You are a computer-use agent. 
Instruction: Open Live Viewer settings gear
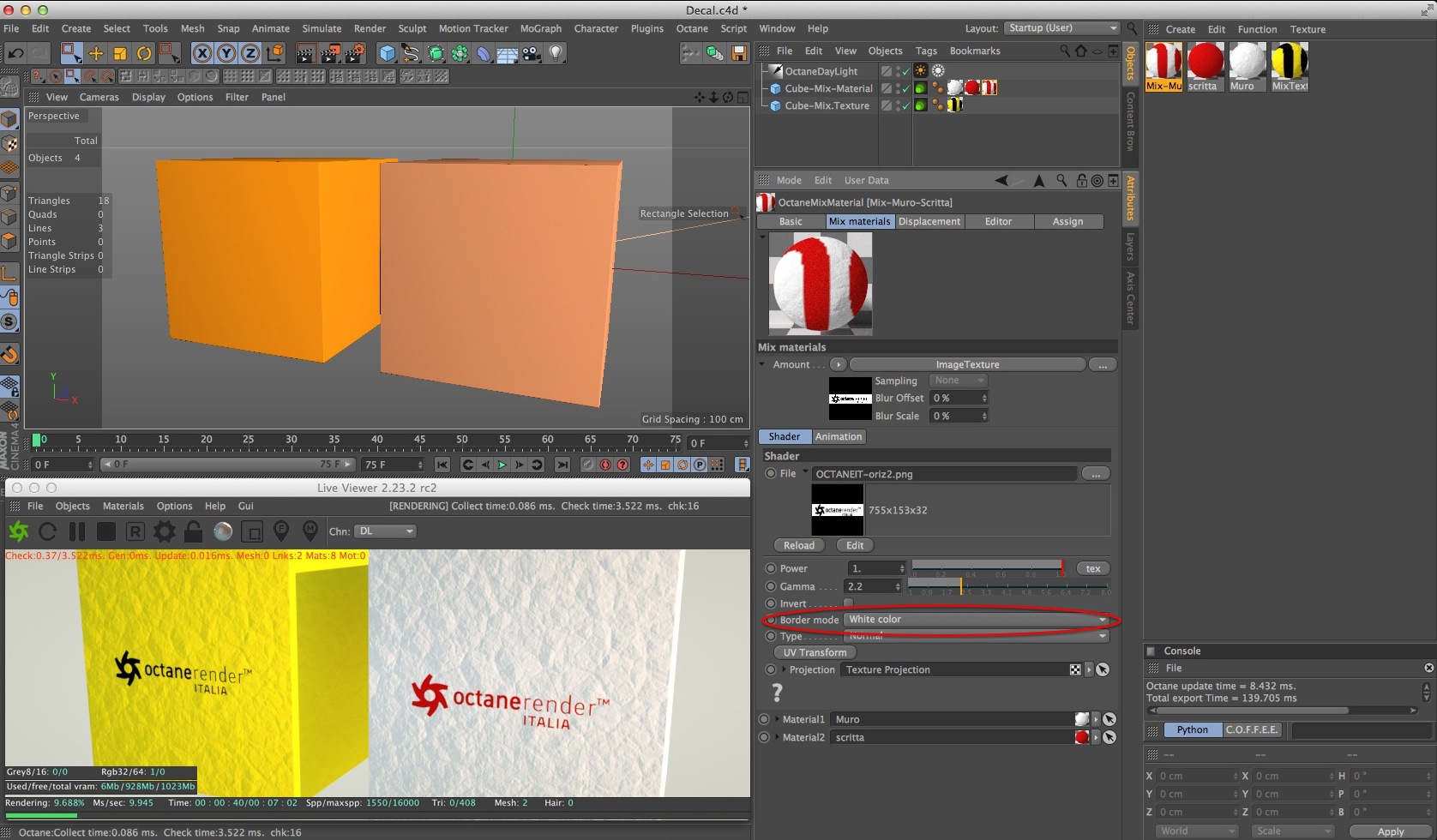click(165, 531)
